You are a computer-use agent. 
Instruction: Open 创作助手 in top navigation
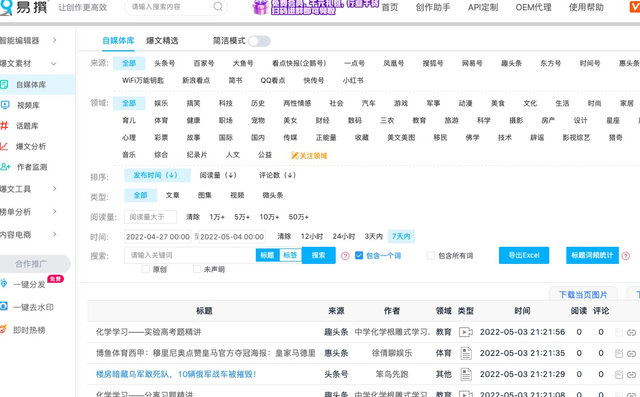point(433,7)
